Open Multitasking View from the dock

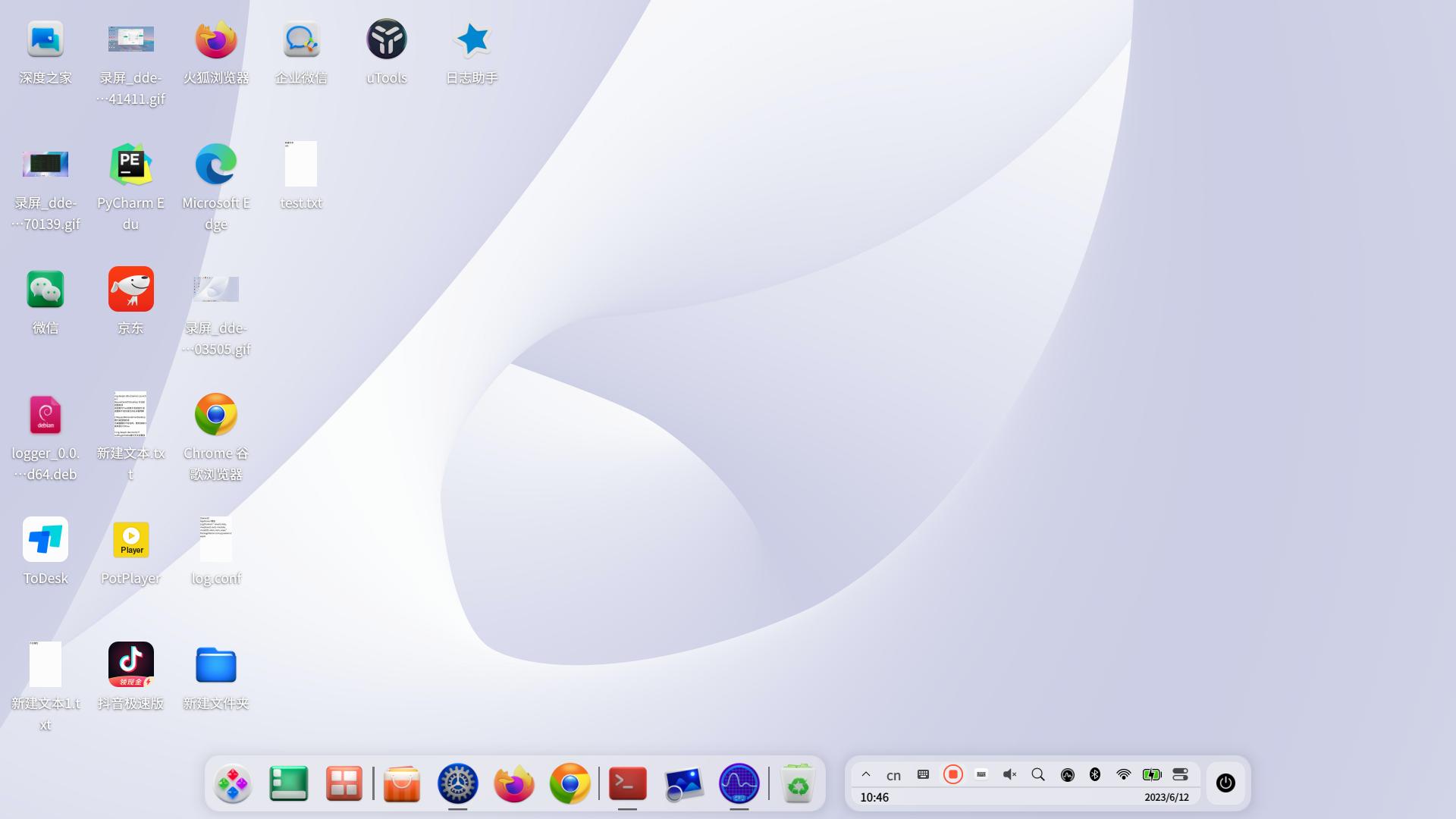[x=345, y=783]
